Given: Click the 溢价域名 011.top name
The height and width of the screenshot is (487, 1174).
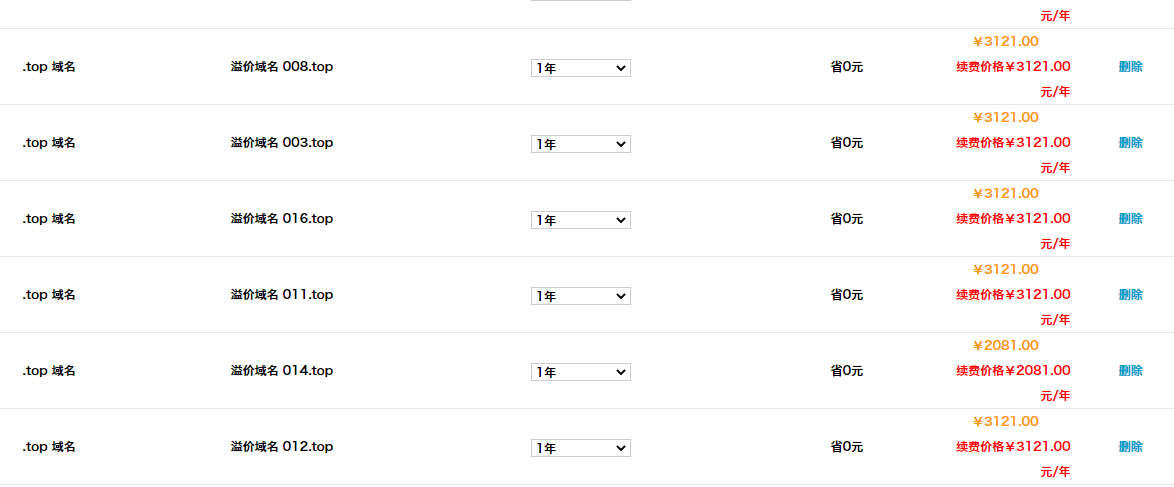Looking at the screenshot, I should pyautogui.click(x=281, y=295).
